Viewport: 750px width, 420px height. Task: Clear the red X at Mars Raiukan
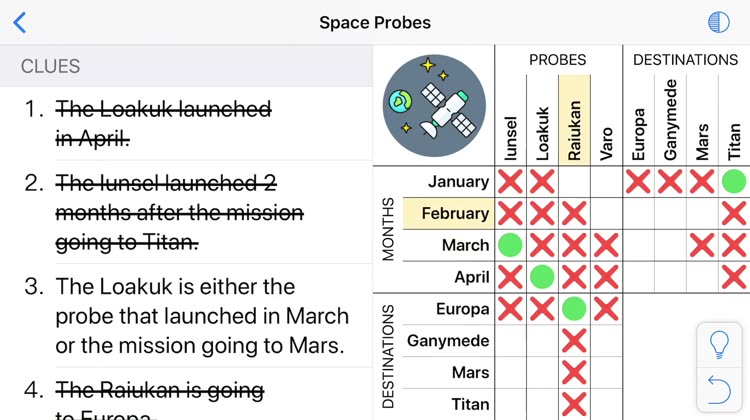coord(574,373)
